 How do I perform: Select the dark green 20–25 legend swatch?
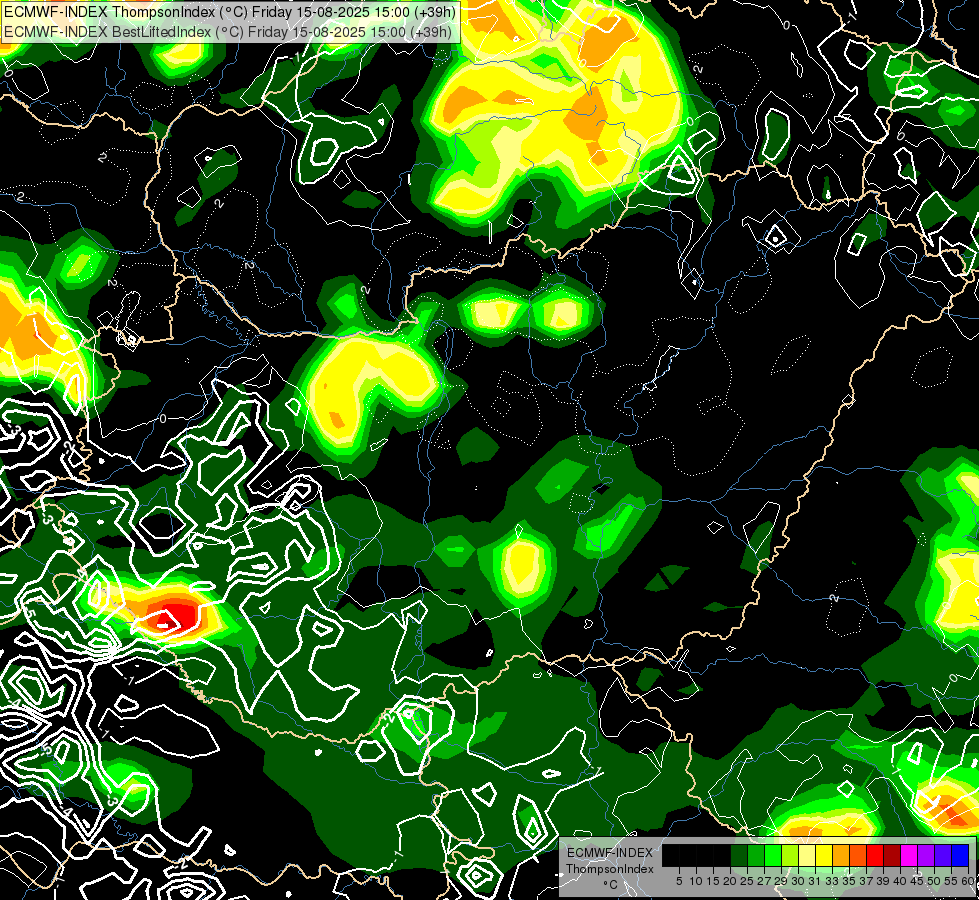tap(739, 855)
